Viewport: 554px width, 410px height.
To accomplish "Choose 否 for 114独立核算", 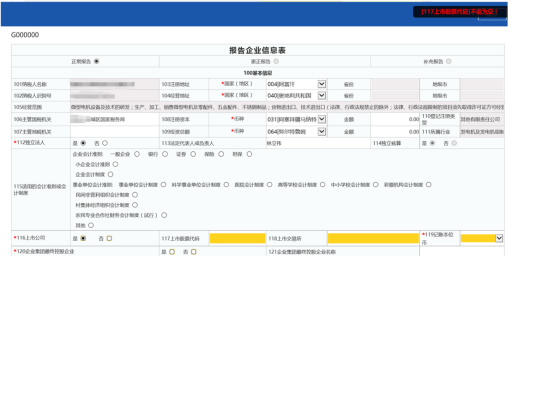I will 454,143.
